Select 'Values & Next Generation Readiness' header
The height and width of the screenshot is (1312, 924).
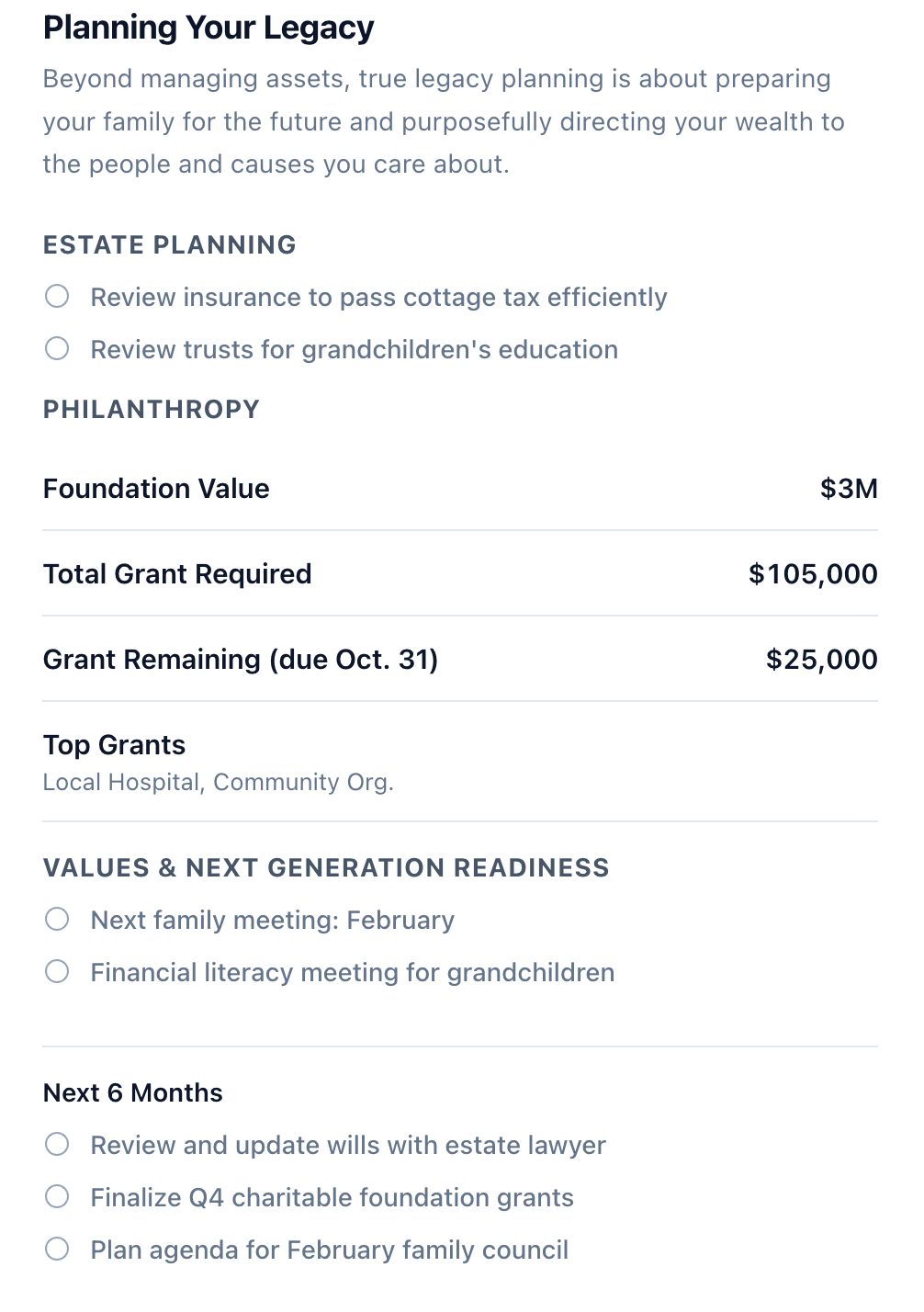coord(326,868)
